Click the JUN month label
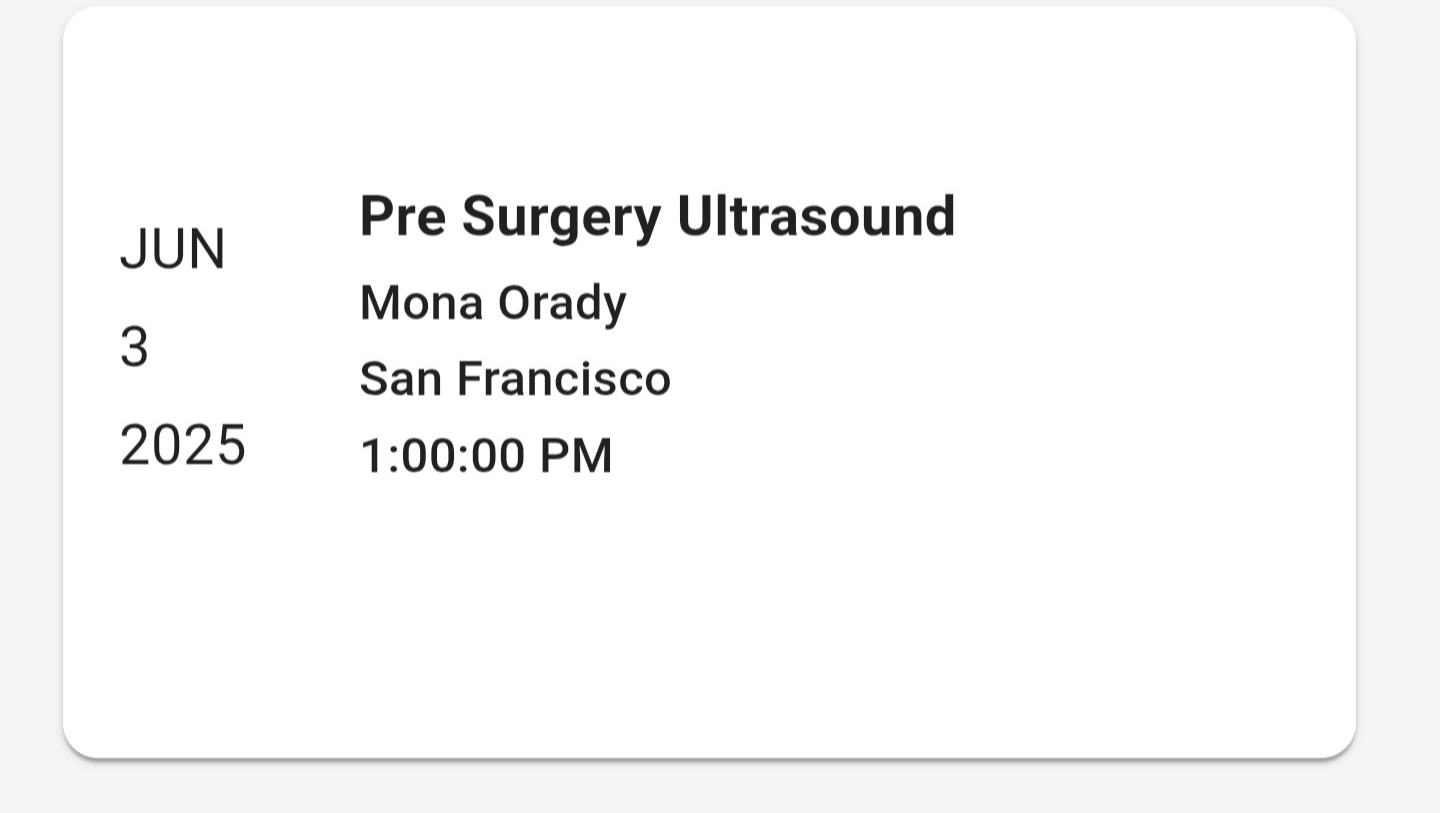Image resolution: width=1440 pixels, height=813 pixels. [173, 249]
